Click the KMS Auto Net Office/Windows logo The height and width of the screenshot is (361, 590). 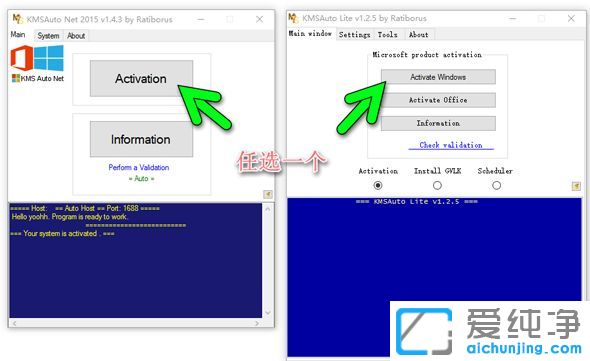point(37,63)
